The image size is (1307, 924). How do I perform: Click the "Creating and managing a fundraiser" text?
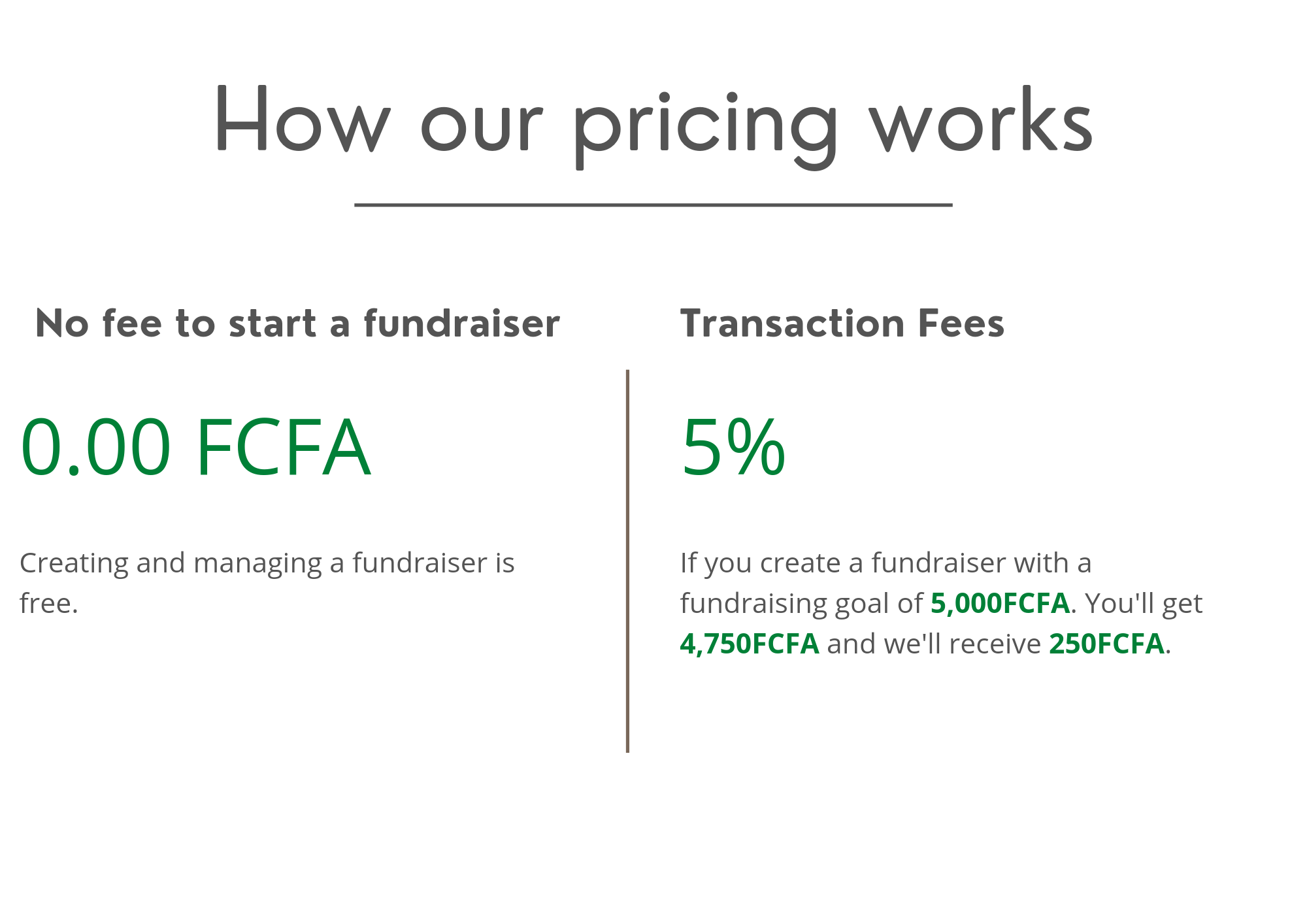point(255,563)
